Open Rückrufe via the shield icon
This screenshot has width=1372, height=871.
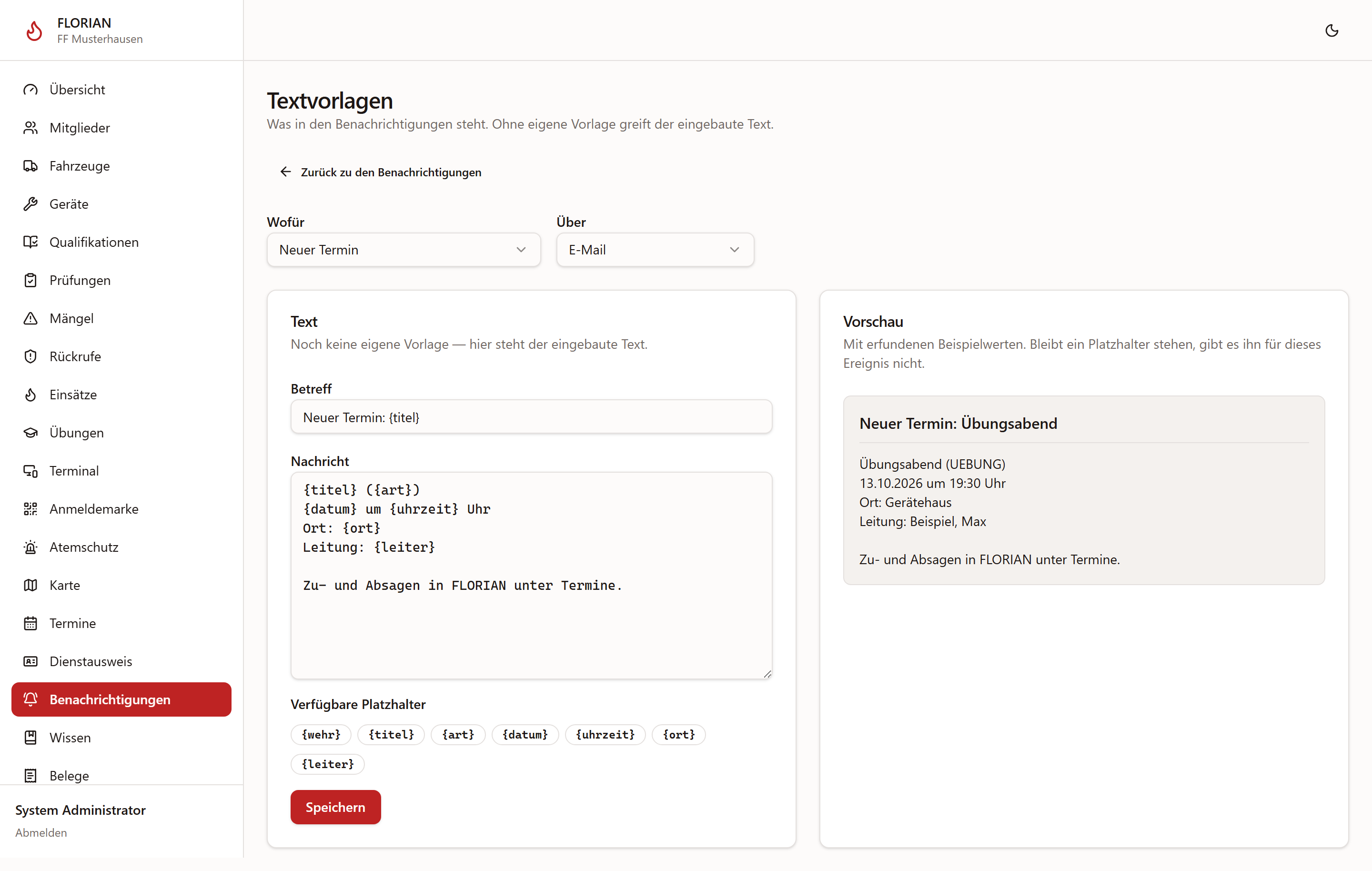(31, 356)
